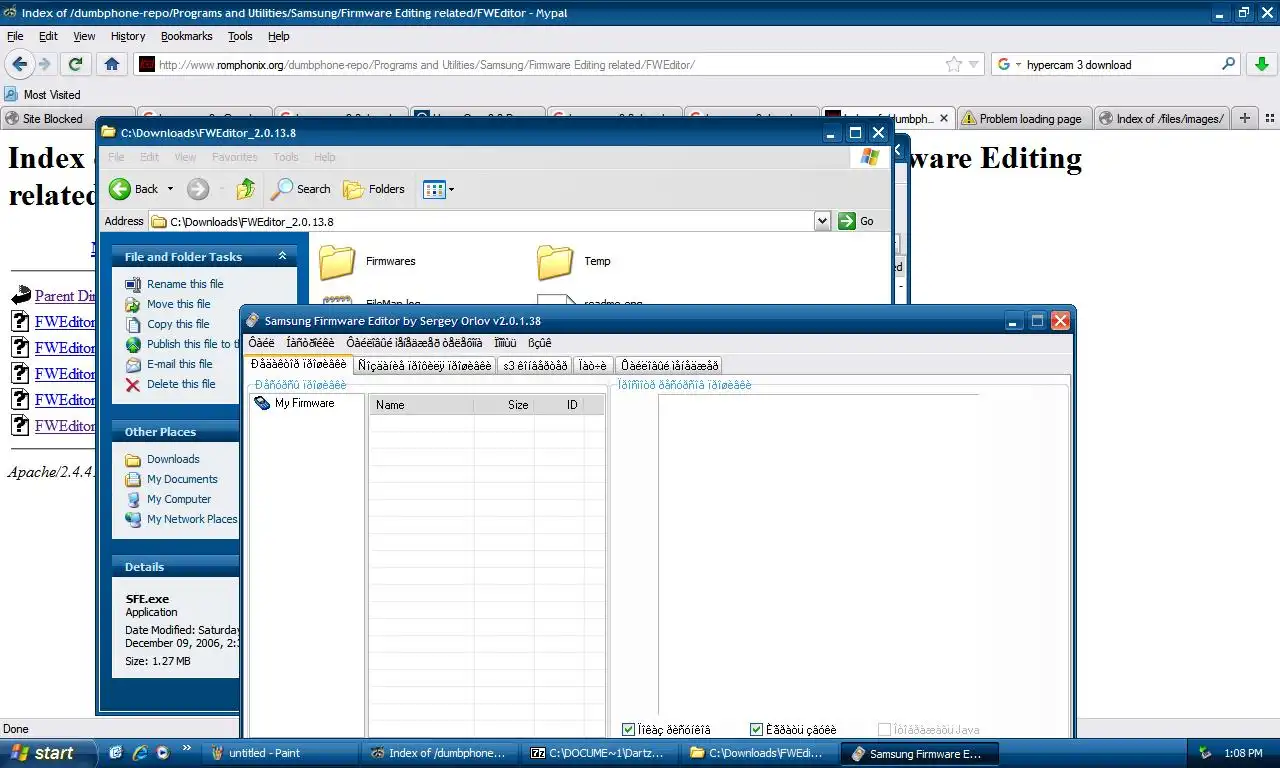
Task: Launch Internet Explorer from quick launch
Action: 140,753
